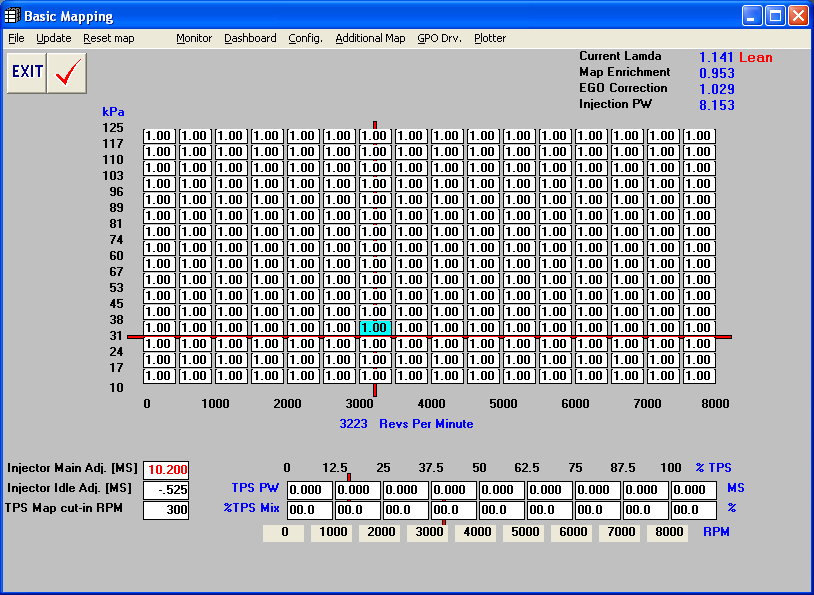
Task: Edit %TPS Mix field above beige 3000 RPM label
Action: (x=454, y=510)
